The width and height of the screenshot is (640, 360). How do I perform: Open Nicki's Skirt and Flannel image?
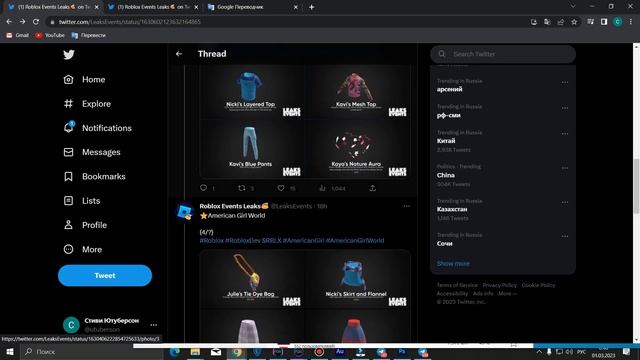click(x=358, y=279)
